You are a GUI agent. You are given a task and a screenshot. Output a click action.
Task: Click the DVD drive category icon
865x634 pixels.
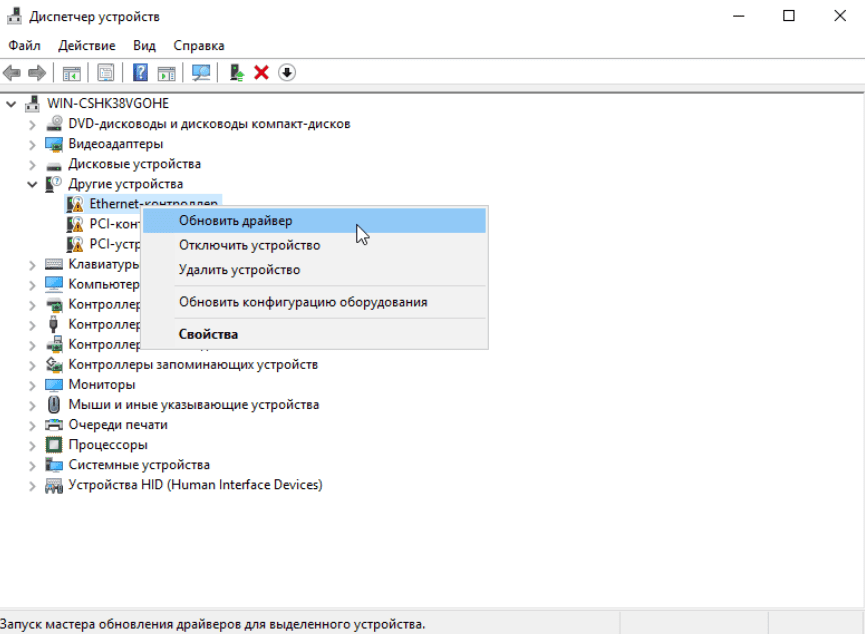(54, 124)
